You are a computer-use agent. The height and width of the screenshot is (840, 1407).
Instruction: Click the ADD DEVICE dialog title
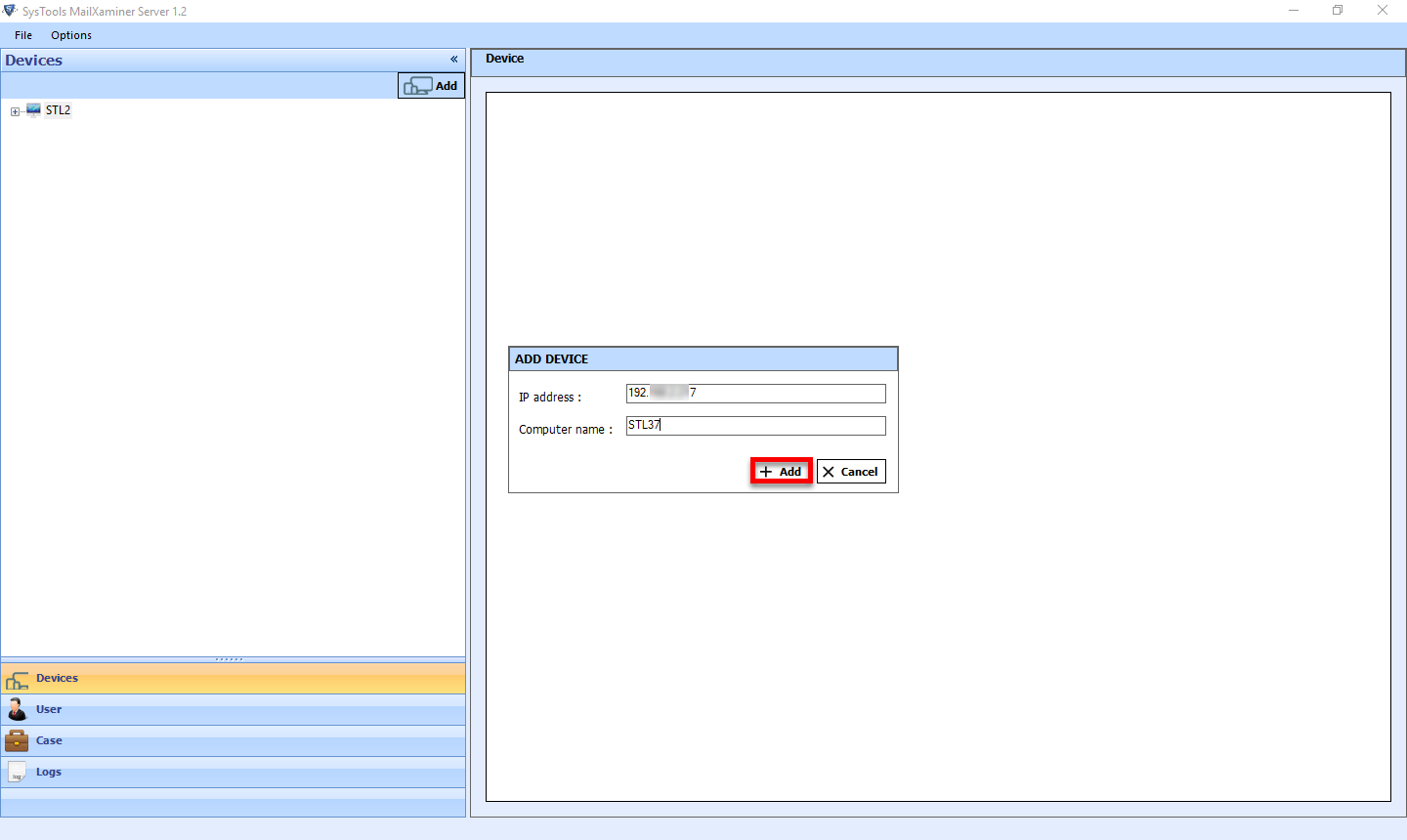tap(552, 359)
